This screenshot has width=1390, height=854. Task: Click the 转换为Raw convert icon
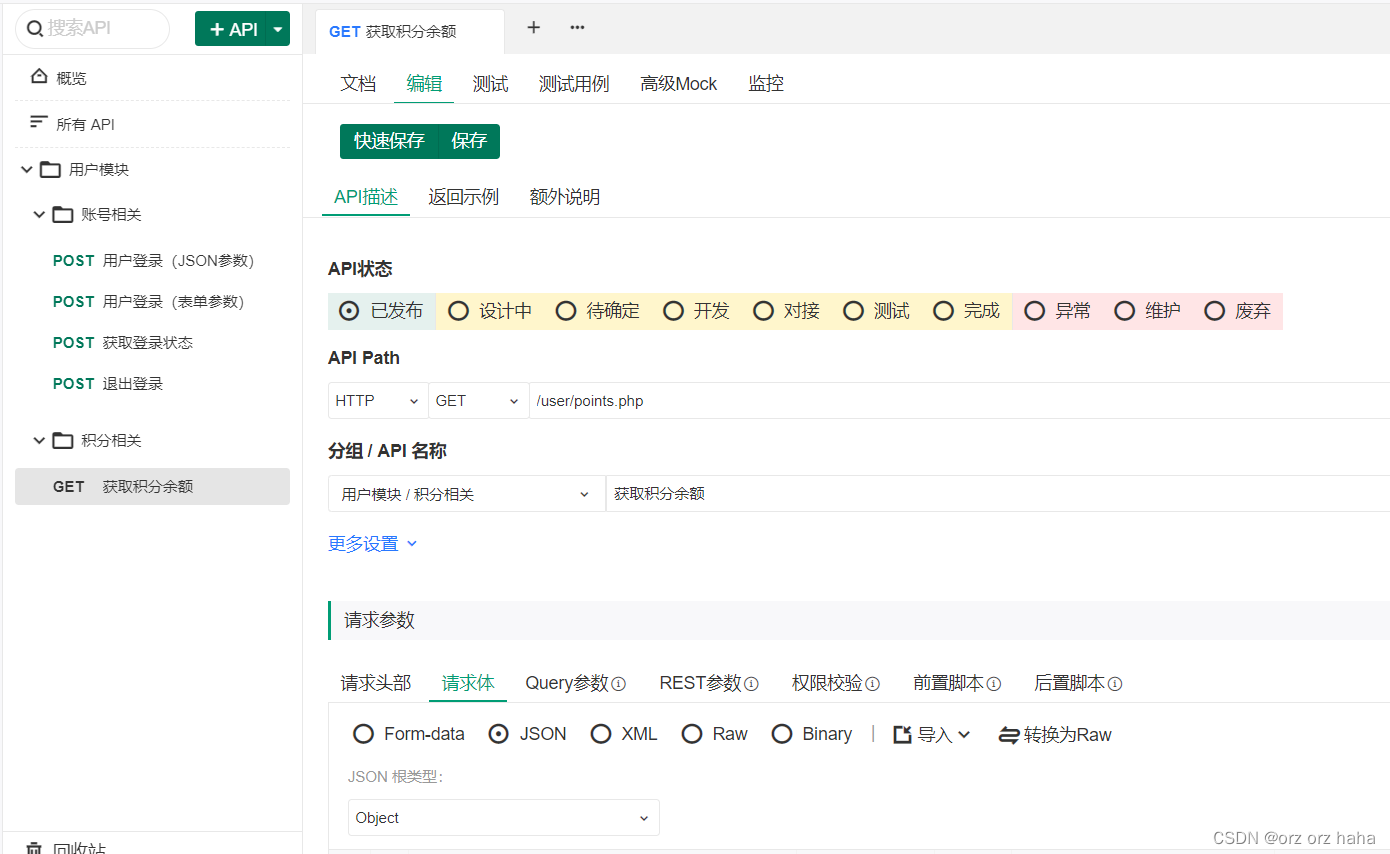[1009, 735]
